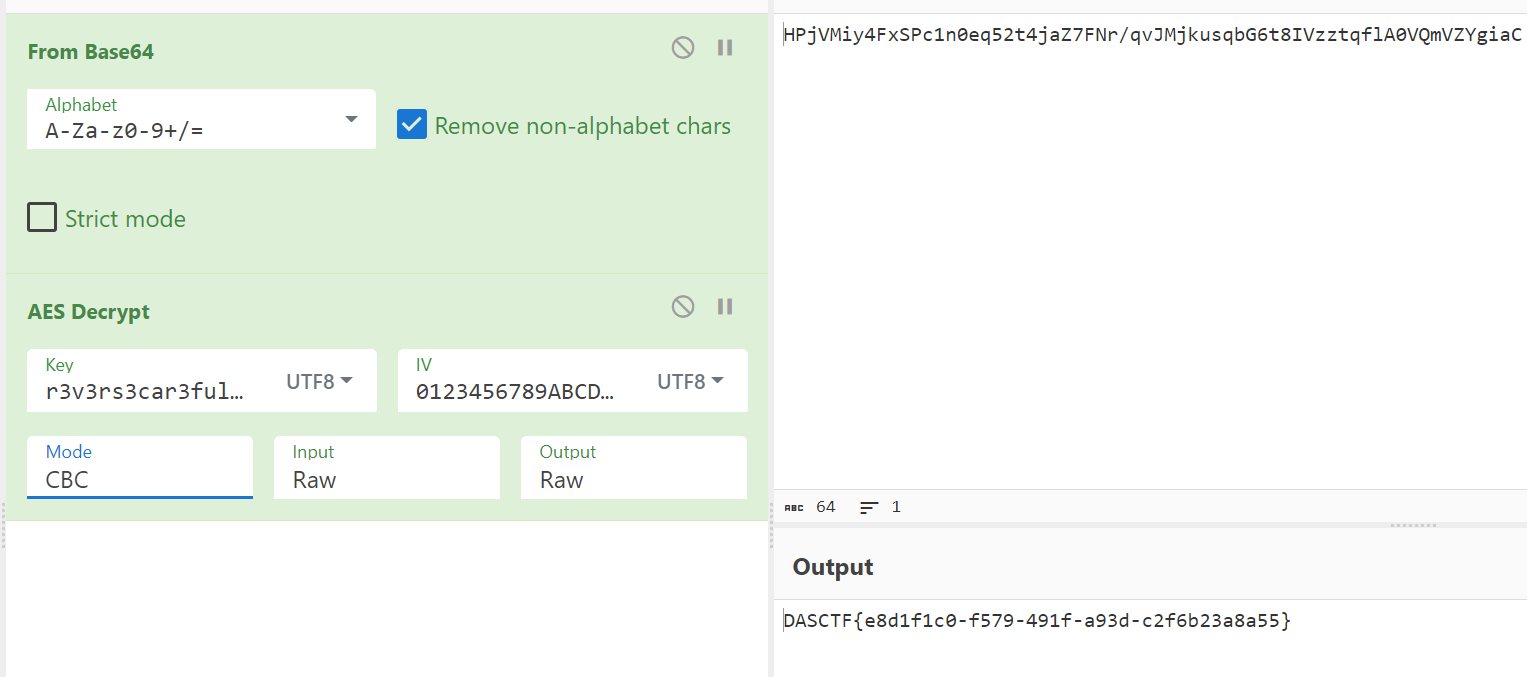Disable the From Base64 operation
The height and width of the screenshot is (677, 1527).
(x=683, y=48)
